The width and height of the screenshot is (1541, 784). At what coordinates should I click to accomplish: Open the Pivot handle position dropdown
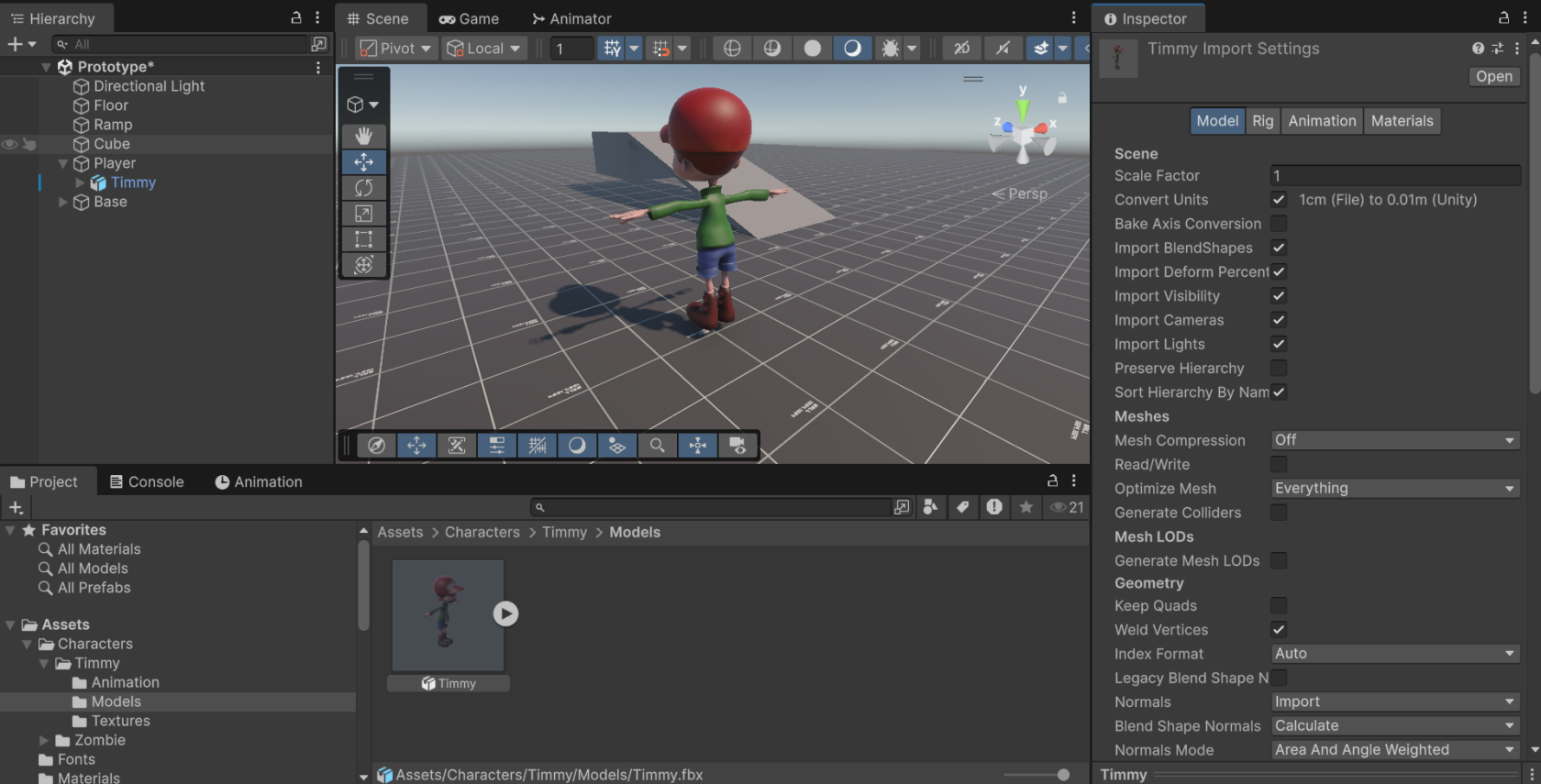tap(395, 49)
